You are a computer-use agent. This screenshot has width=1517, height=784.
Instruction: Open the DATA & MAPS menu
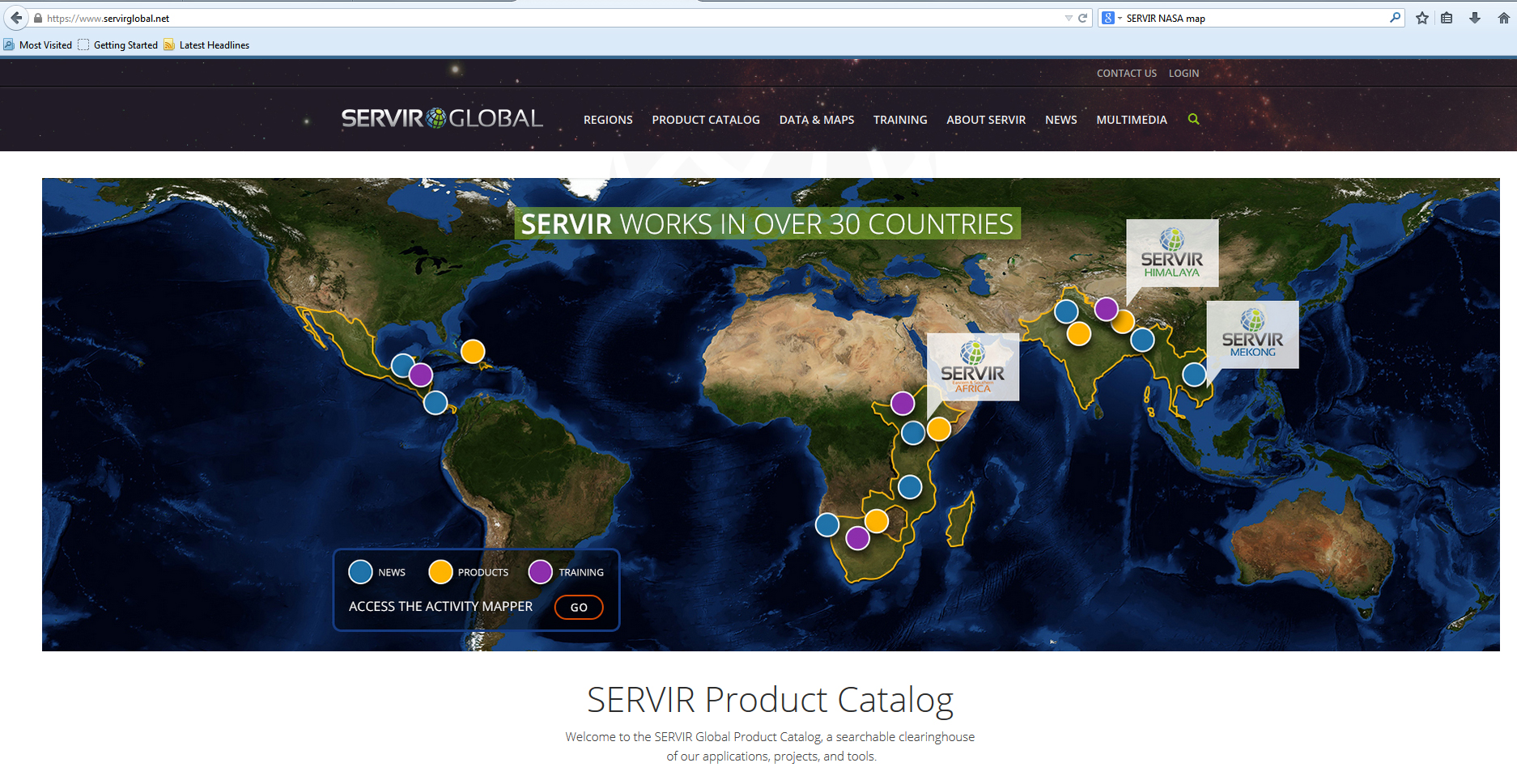[x=817, y=120]
